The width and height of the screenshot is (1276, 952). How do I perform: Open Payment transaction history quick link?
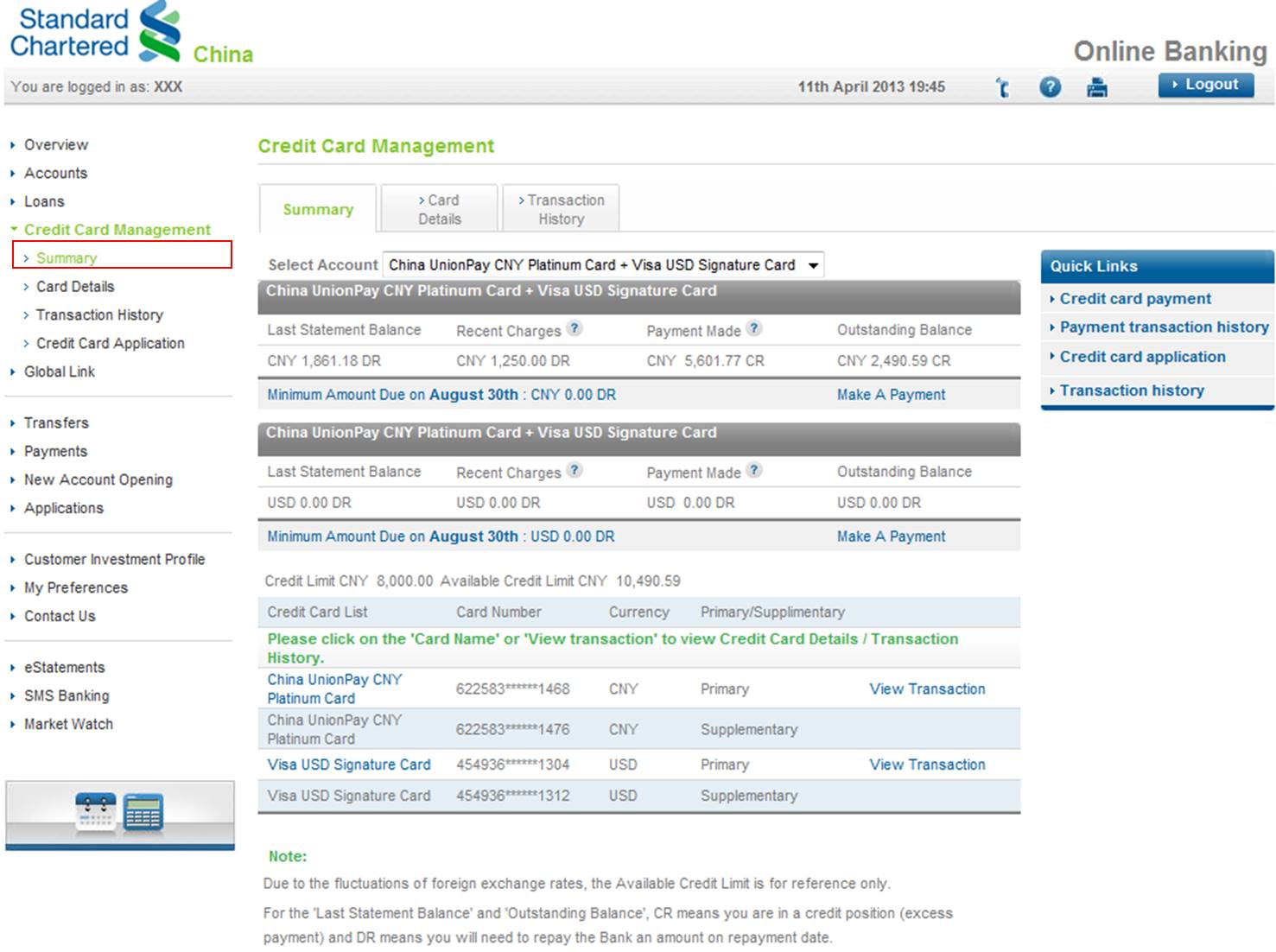tap(1164, 327)
